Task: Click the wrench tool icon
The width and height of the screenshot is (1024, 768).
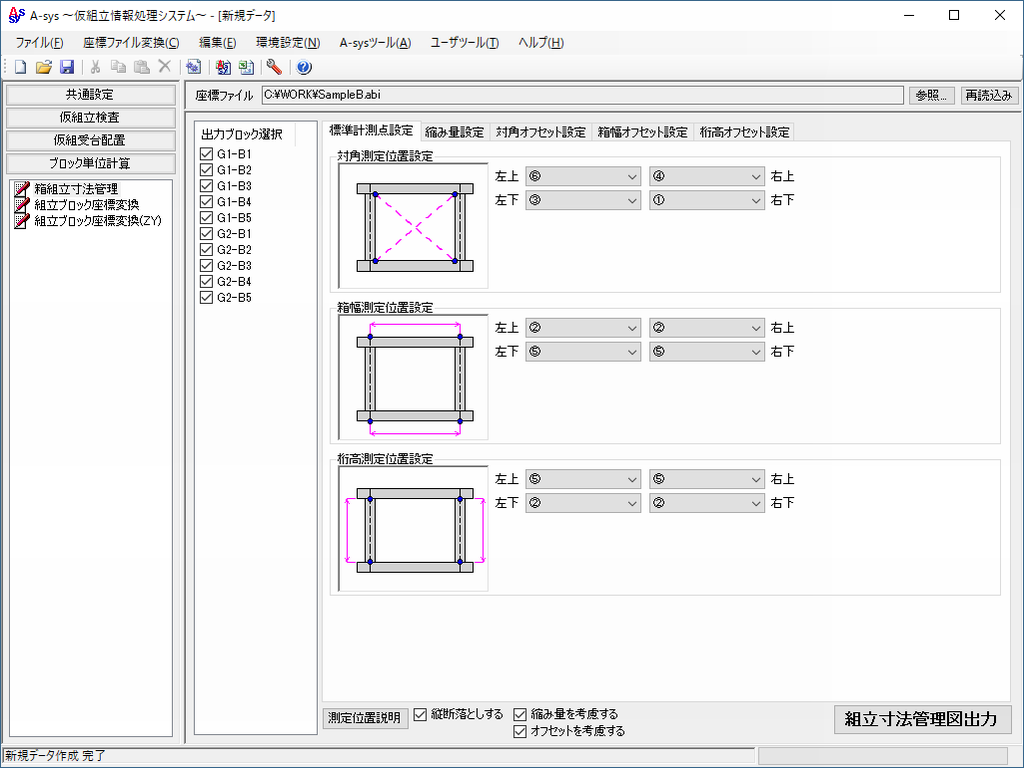Action: pyautogui.click(x=274, y=67)
